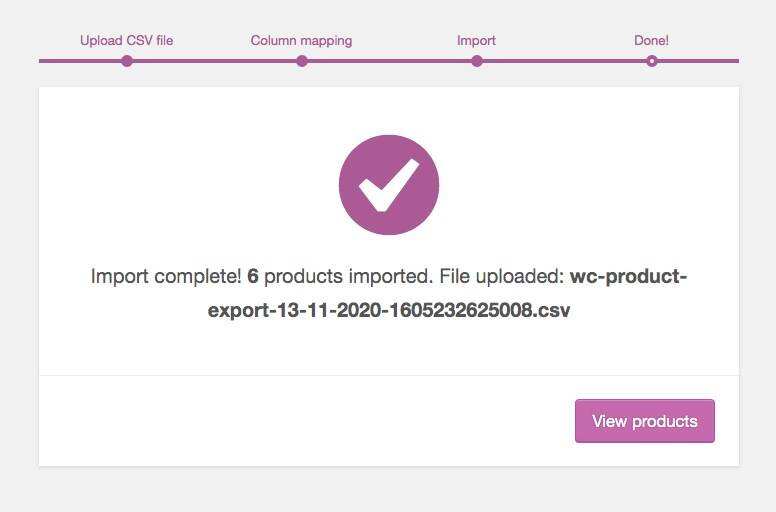Click the hollow Done! progress dot
Viewport: 776px width, 512px height.
click(652, 61)
